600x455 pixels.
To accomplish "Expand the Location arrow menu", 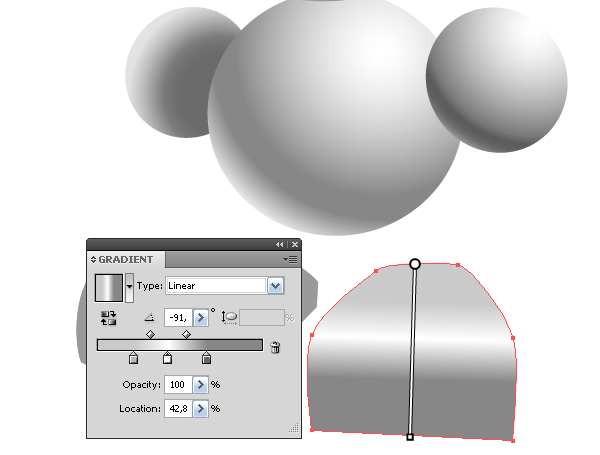I will click(201, 409).
